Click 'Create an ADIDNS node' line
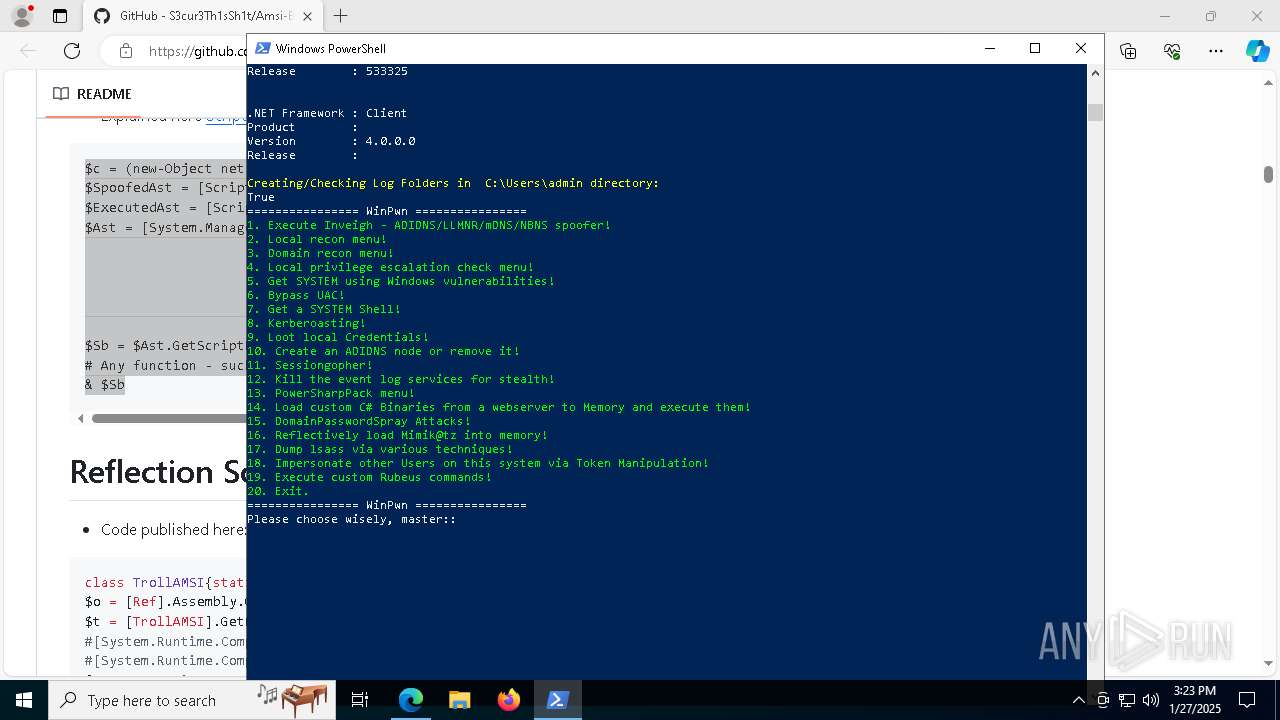The image size is (1280, 720). [384, 351]
